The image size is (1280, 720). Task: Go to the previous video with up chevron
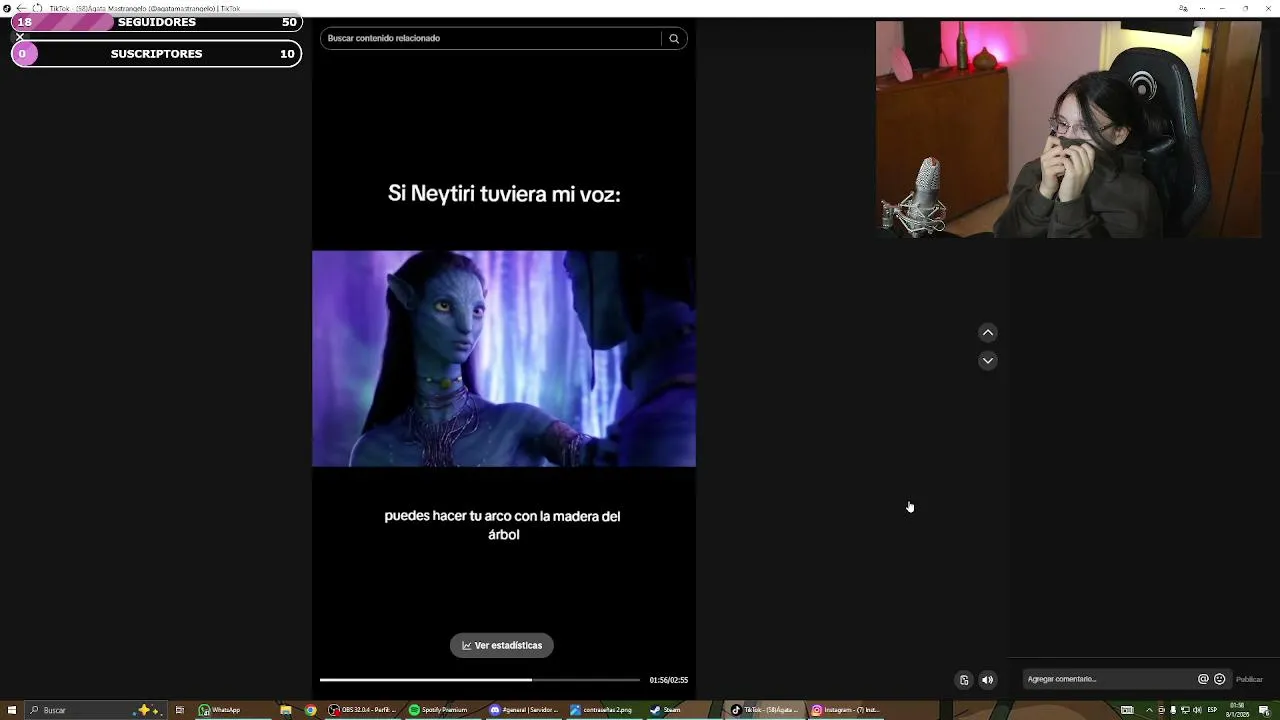tap(988, 332)
